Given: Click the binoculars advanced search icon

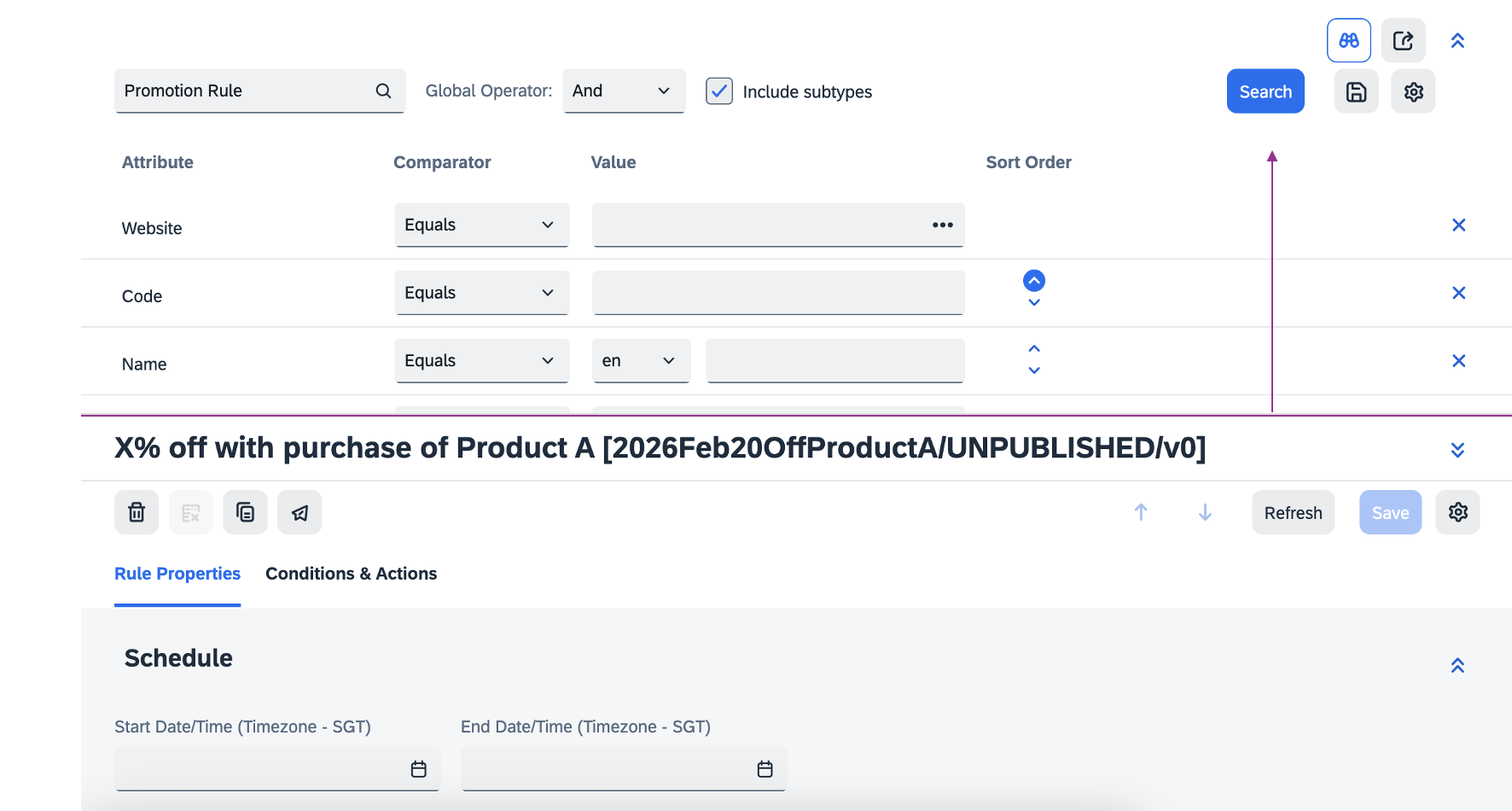Looking at the screenshot, I should (x=1348, y=40).
